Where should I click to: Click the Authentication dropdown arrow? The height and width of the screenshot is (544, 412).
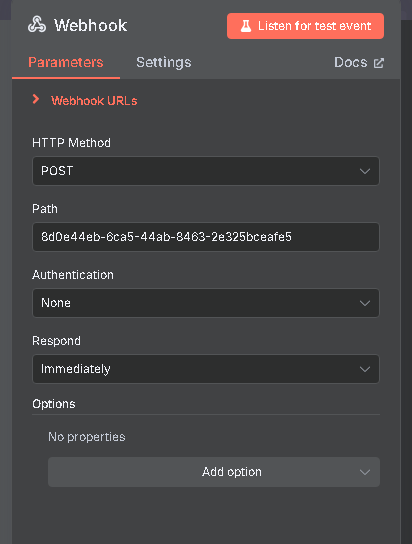pyautogui.click(x=364, y=303)
